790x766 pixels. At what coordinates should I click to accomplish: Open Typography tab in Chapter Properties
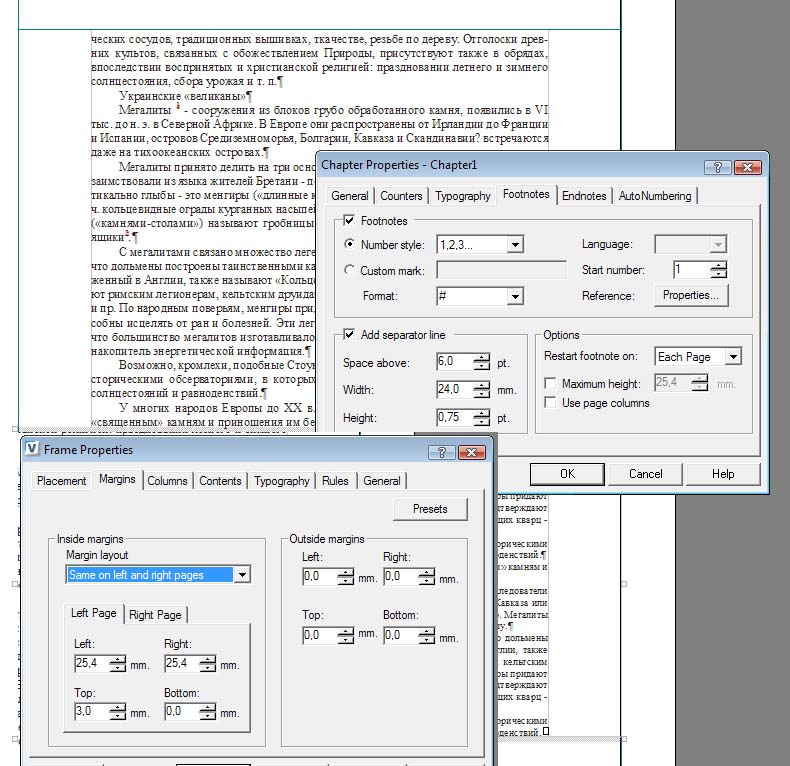(x=463, y=196)
